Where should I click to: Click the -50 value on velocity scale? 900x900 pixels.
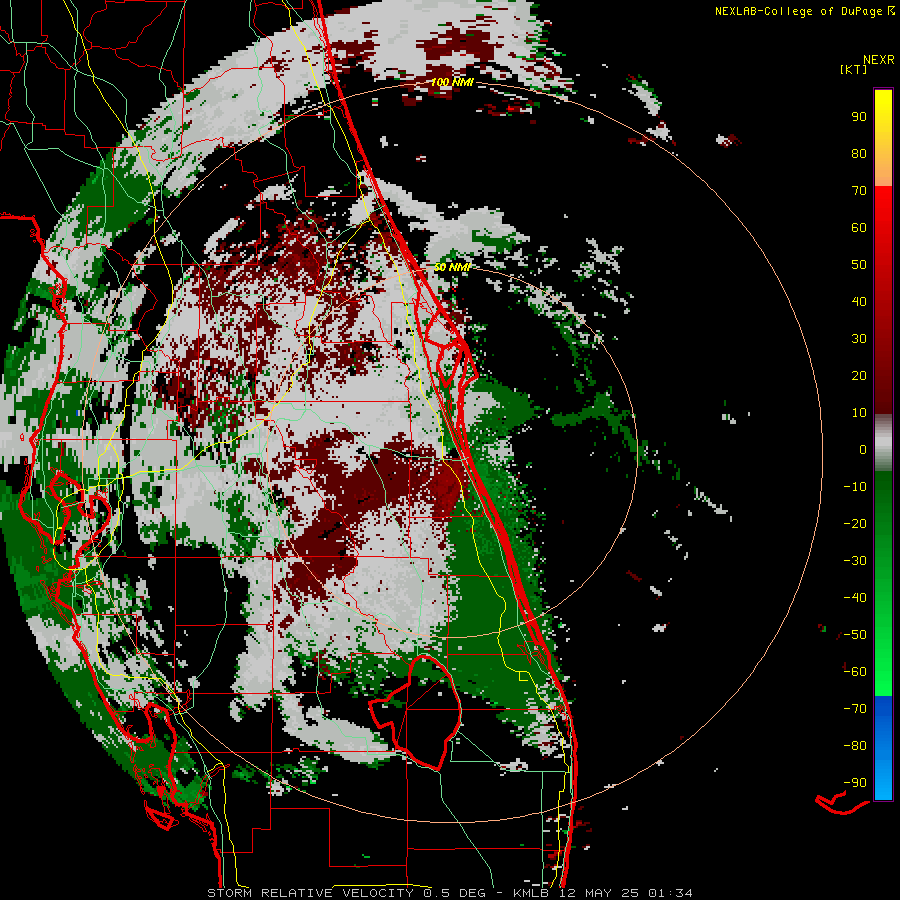855,635
